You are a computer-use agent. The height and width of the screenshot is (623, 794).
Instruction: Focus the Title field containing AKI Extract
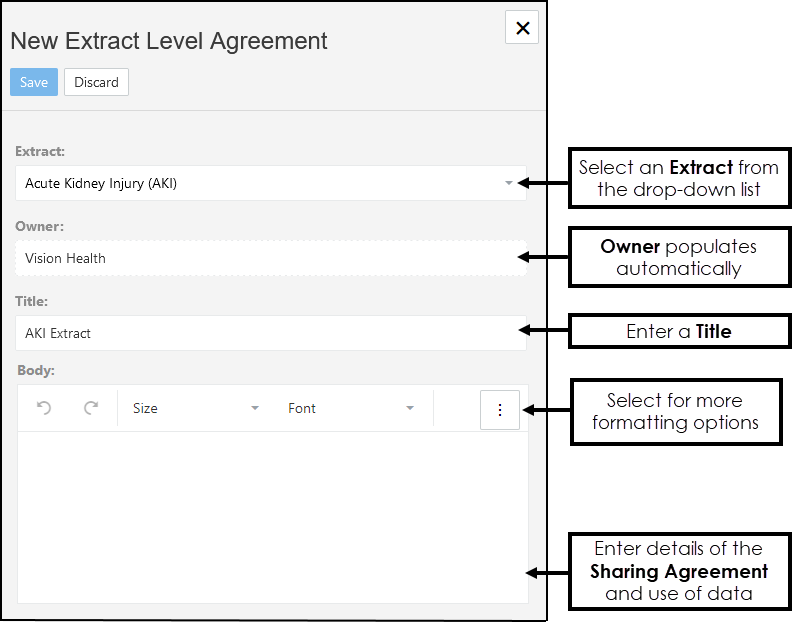coord(270,333)
